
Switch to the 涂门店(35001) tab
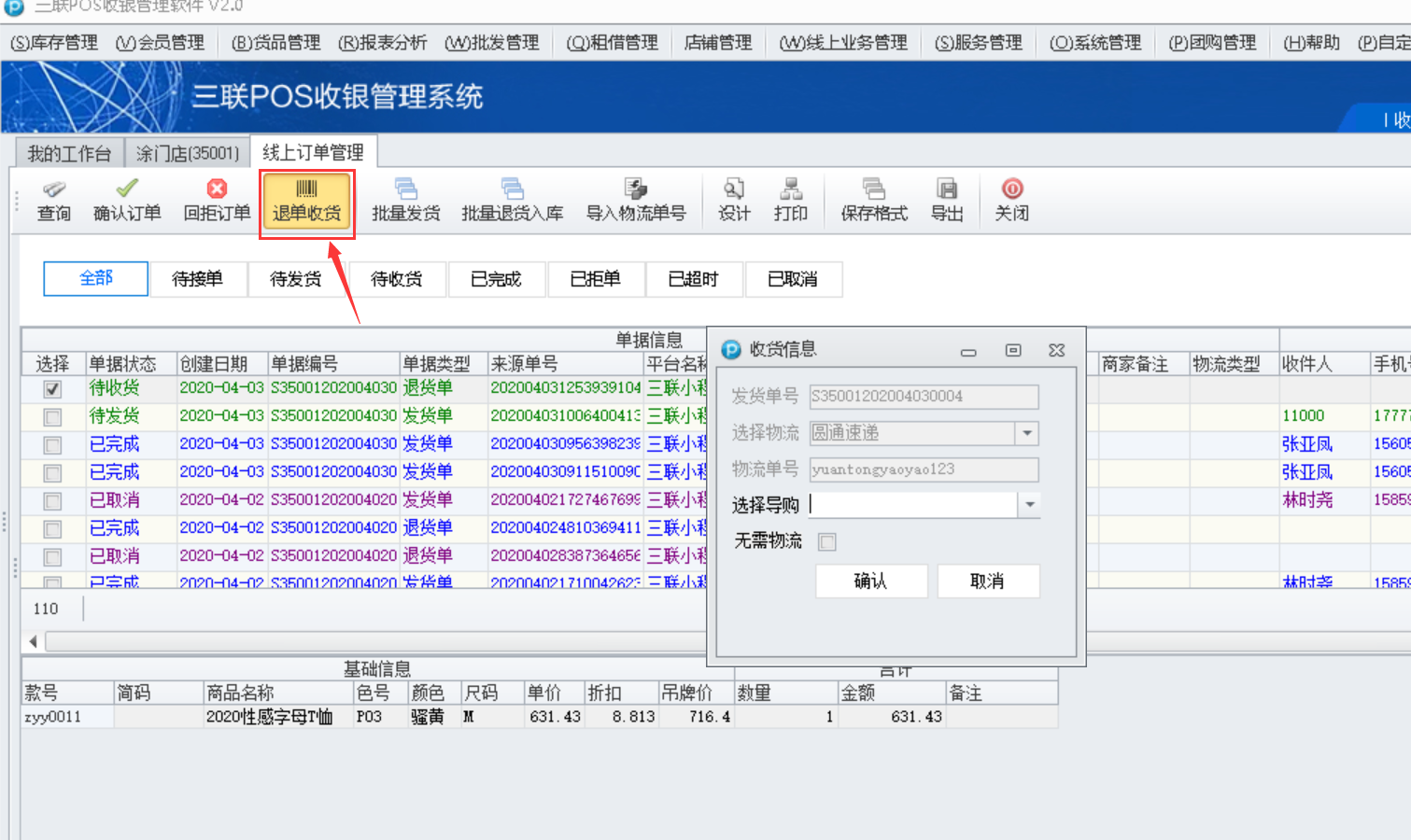point(188,153)
